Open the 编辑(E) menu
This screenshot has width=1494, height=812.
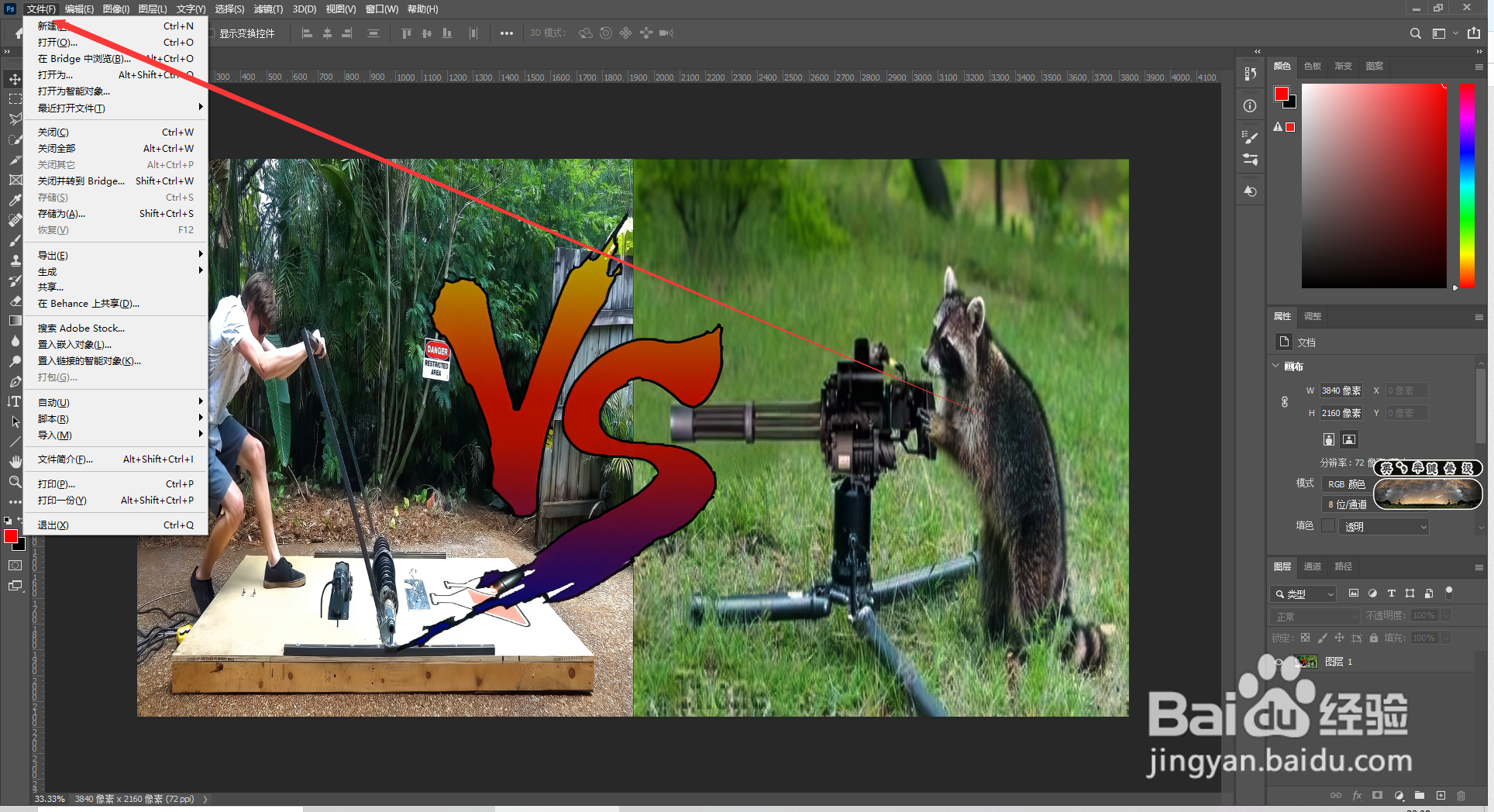(79, 9)
